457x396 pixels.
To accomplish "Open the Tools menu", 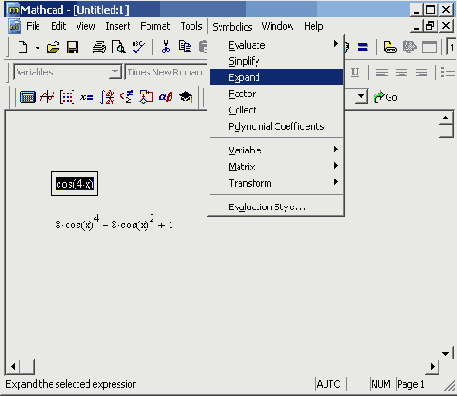I will click(191, 26).
